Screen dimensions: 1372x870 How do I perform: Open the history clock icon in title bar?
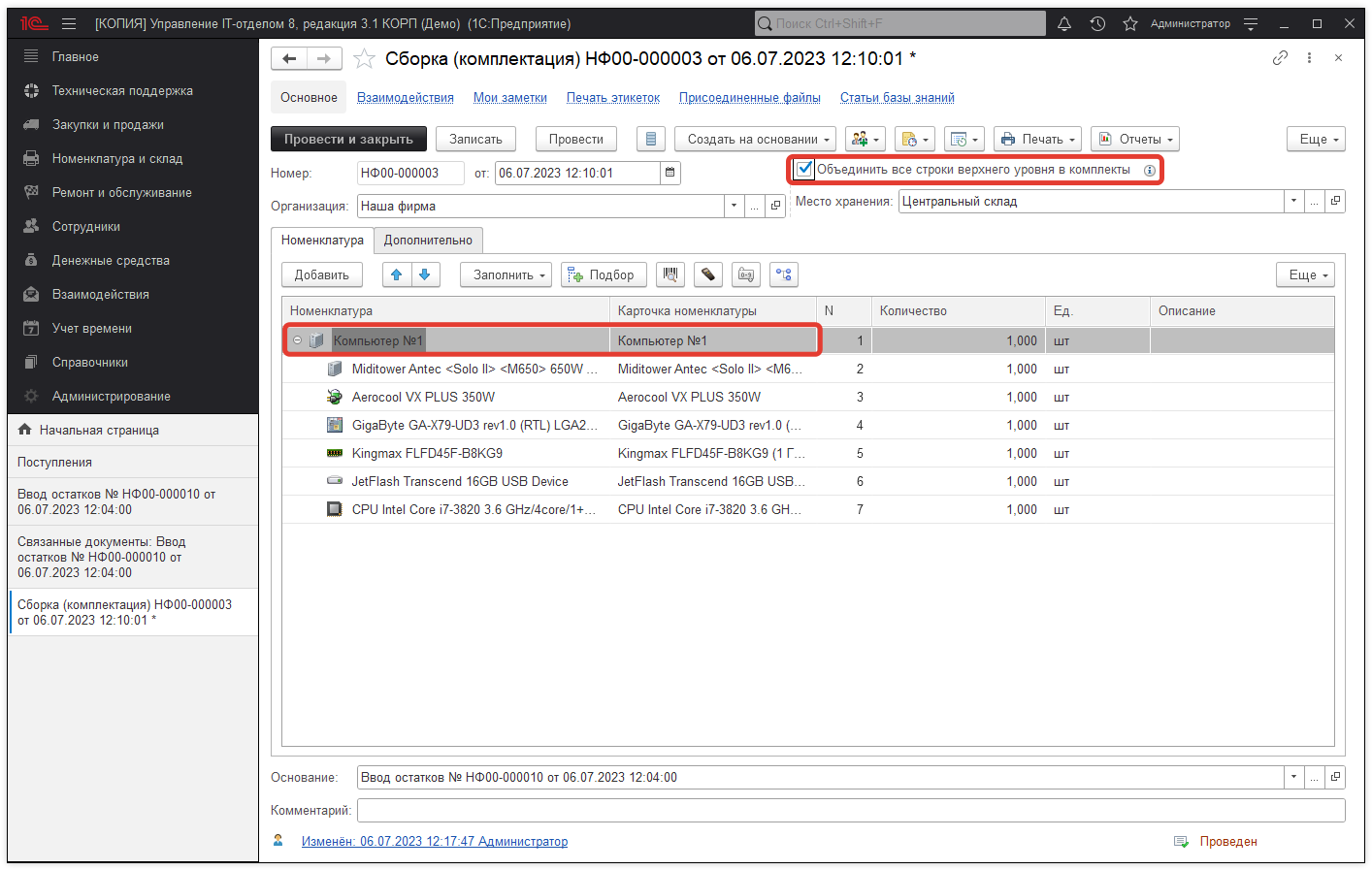pyautogui.click(x=1097, y=23)
